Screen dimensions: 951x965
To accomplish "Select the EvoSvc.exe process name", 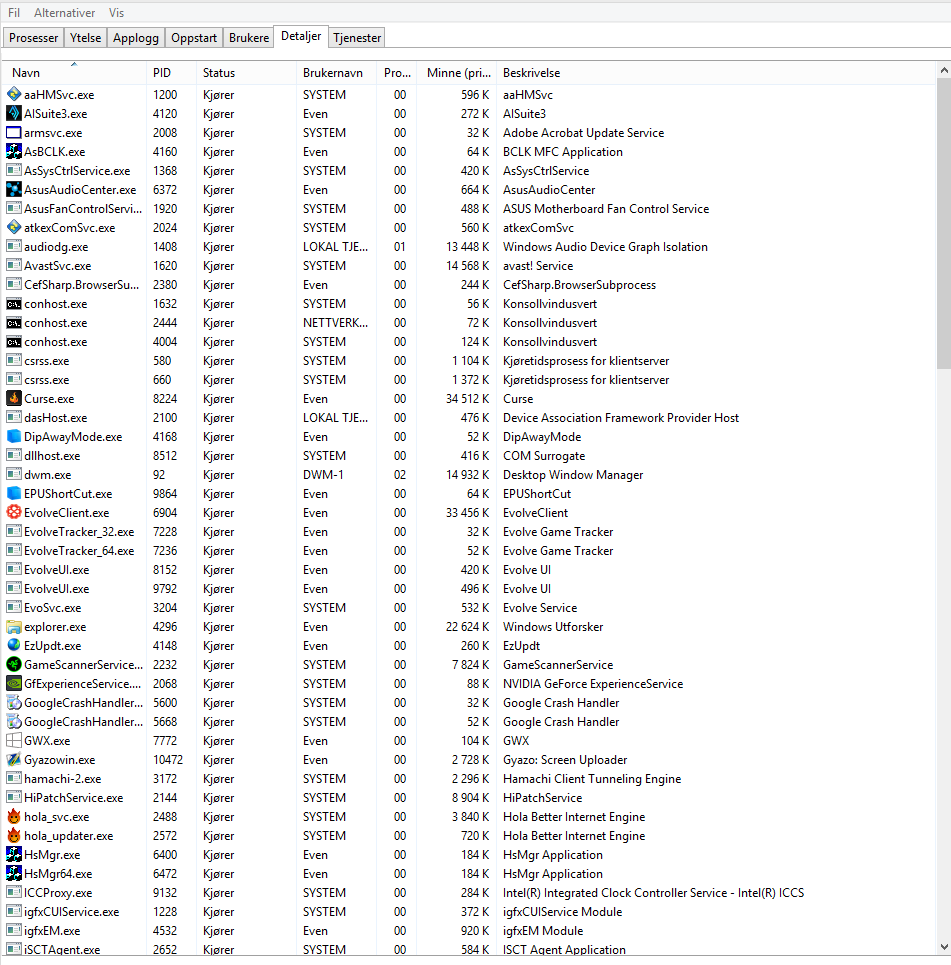I will (52, 607).
